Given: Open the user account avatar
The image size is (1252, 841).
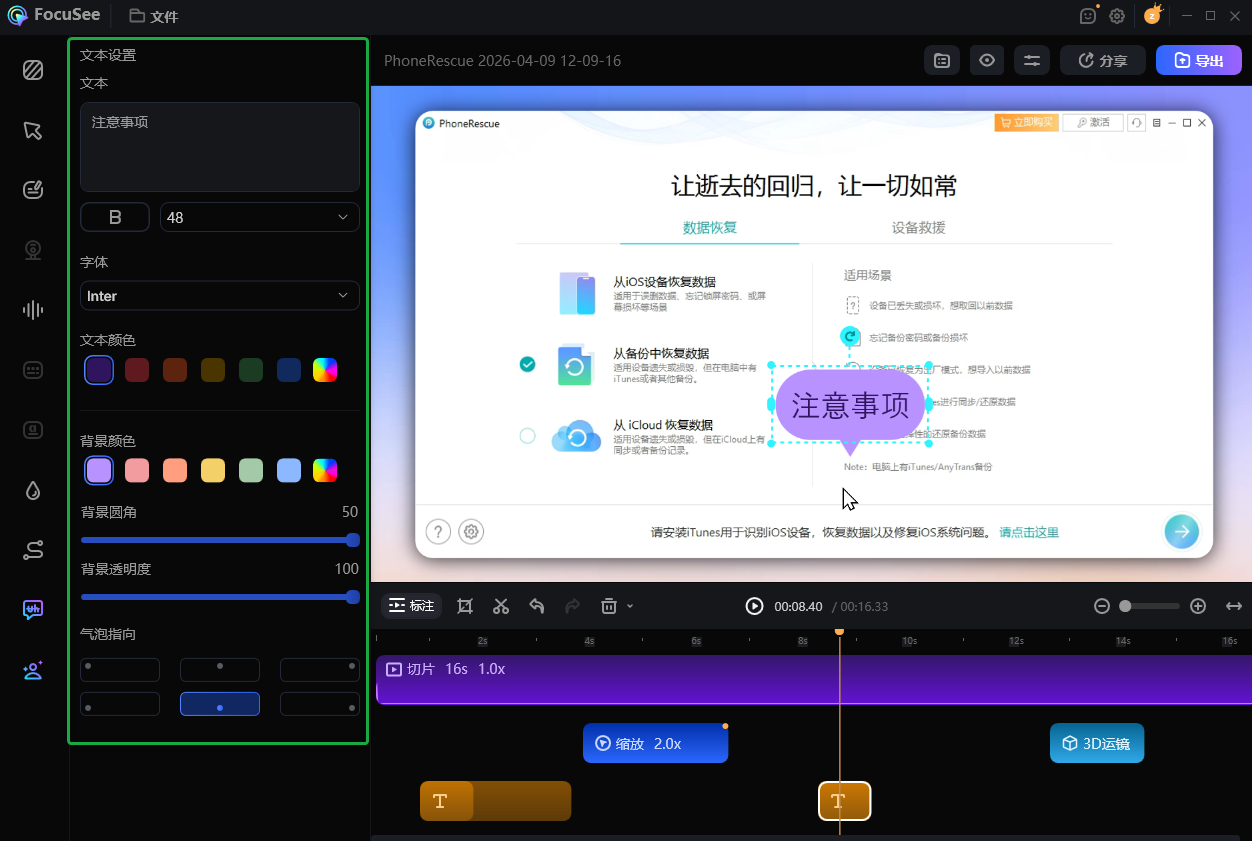Looking at the screenshot, I should coord(1153,15).
